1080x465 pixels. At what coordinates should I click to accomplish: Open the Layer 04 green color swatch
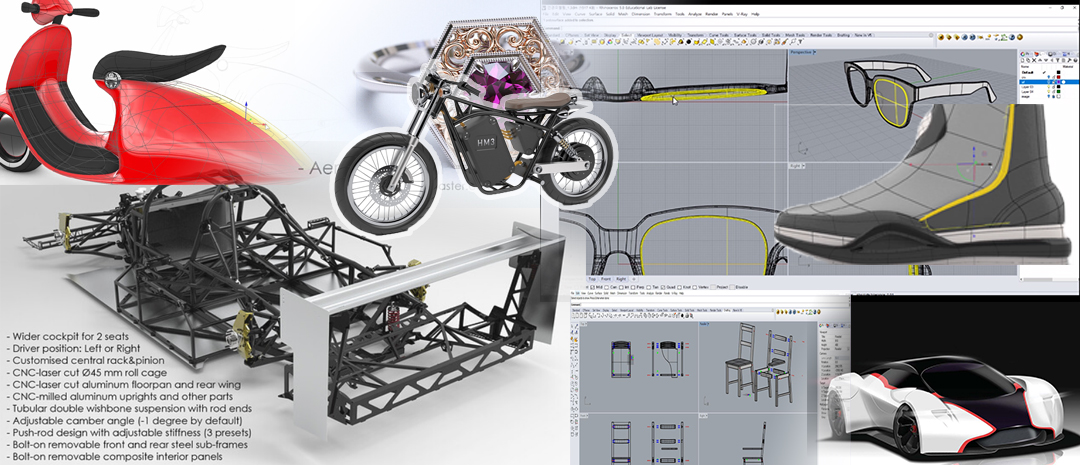[x=1059, y=92]
